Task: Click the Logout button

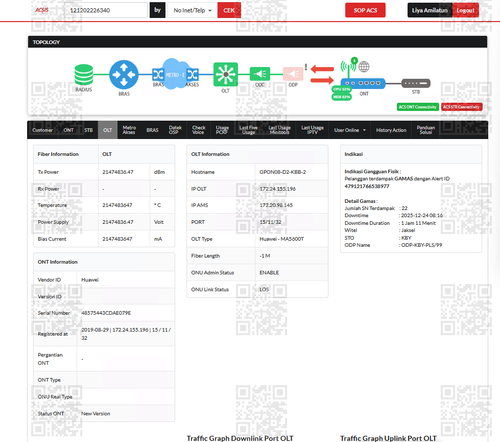Action: pos(465,10)
